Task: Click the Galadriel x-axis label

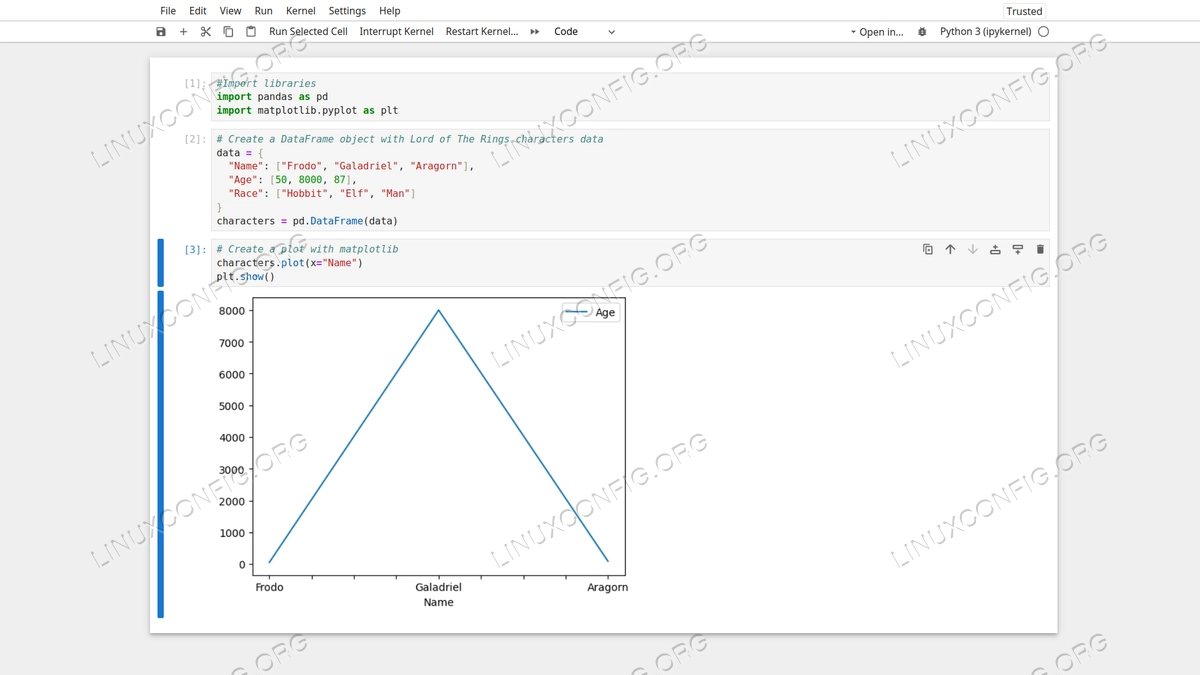Action: tap(438, 588)
